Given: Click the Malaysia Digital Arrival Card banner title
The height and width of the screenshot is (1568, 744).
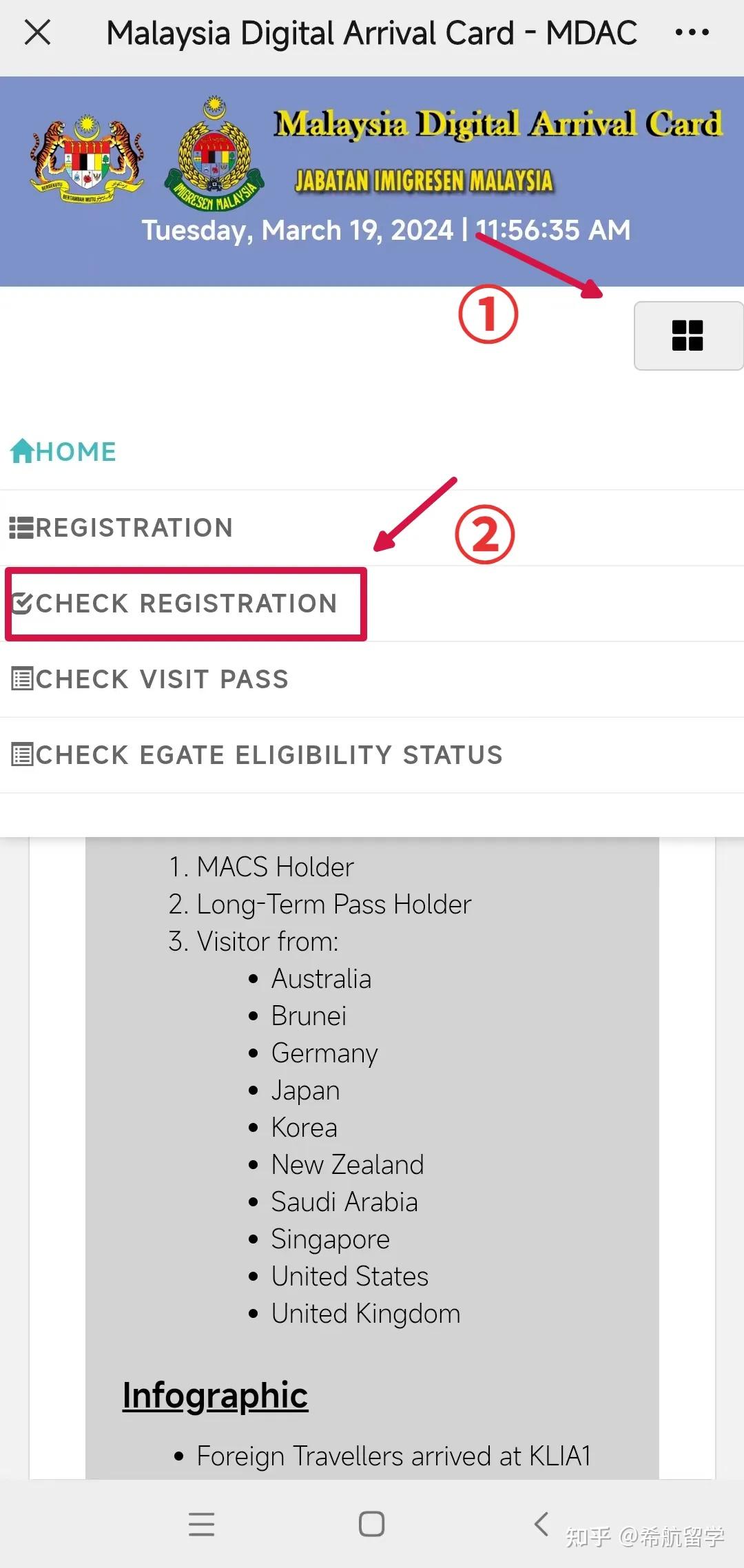Looking at the screenshot, I should click(x=497, y=124).
